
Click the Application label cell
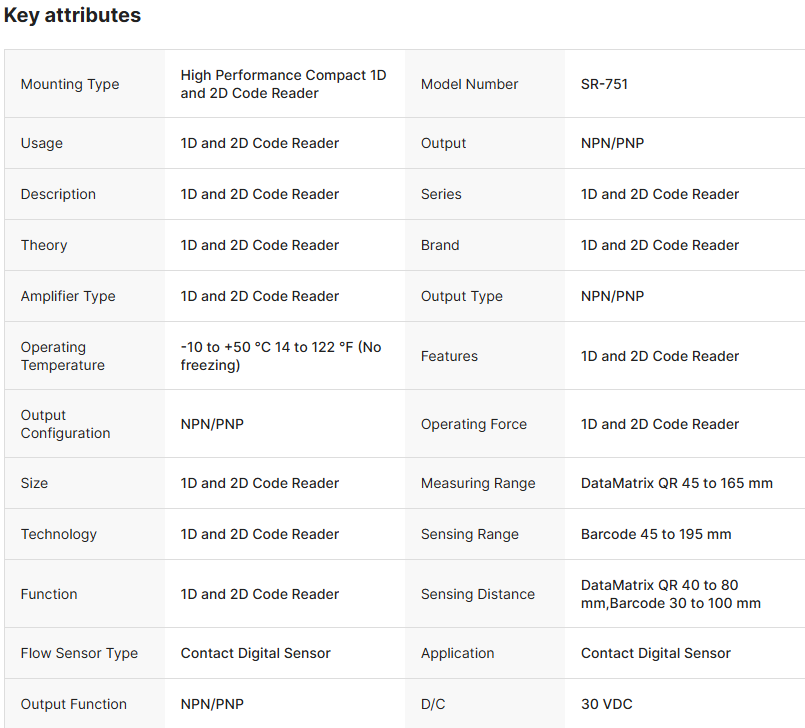pyautogui.click(x=457, y=653)
